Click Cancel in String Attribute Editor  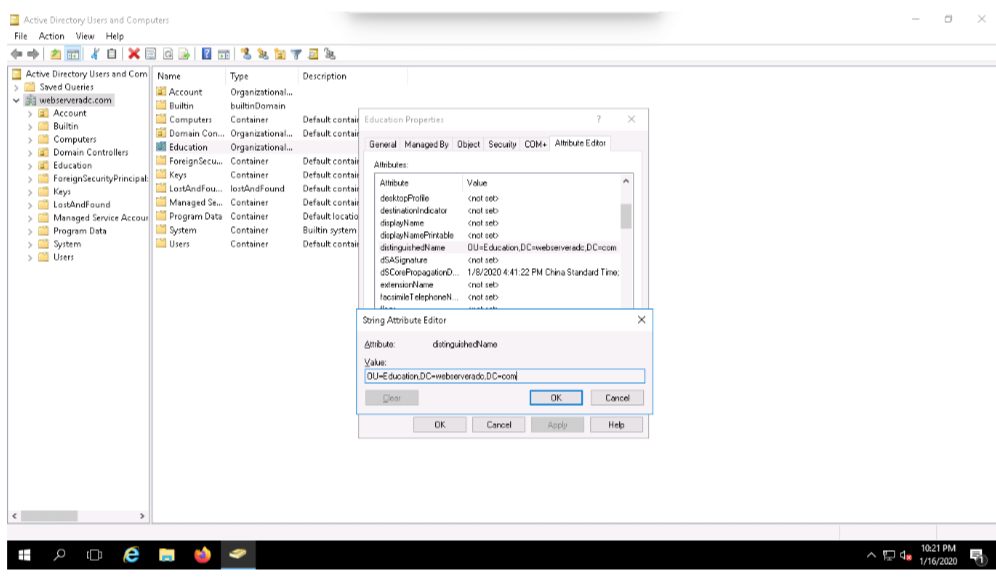(617, 397)
